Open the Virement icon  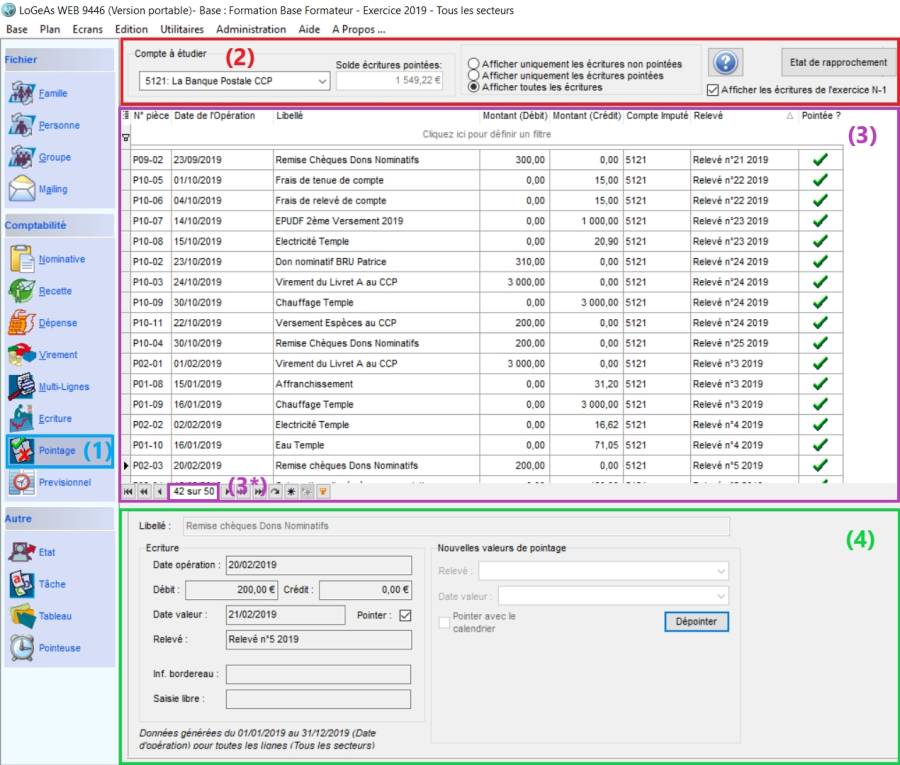(x=22, y=355)
